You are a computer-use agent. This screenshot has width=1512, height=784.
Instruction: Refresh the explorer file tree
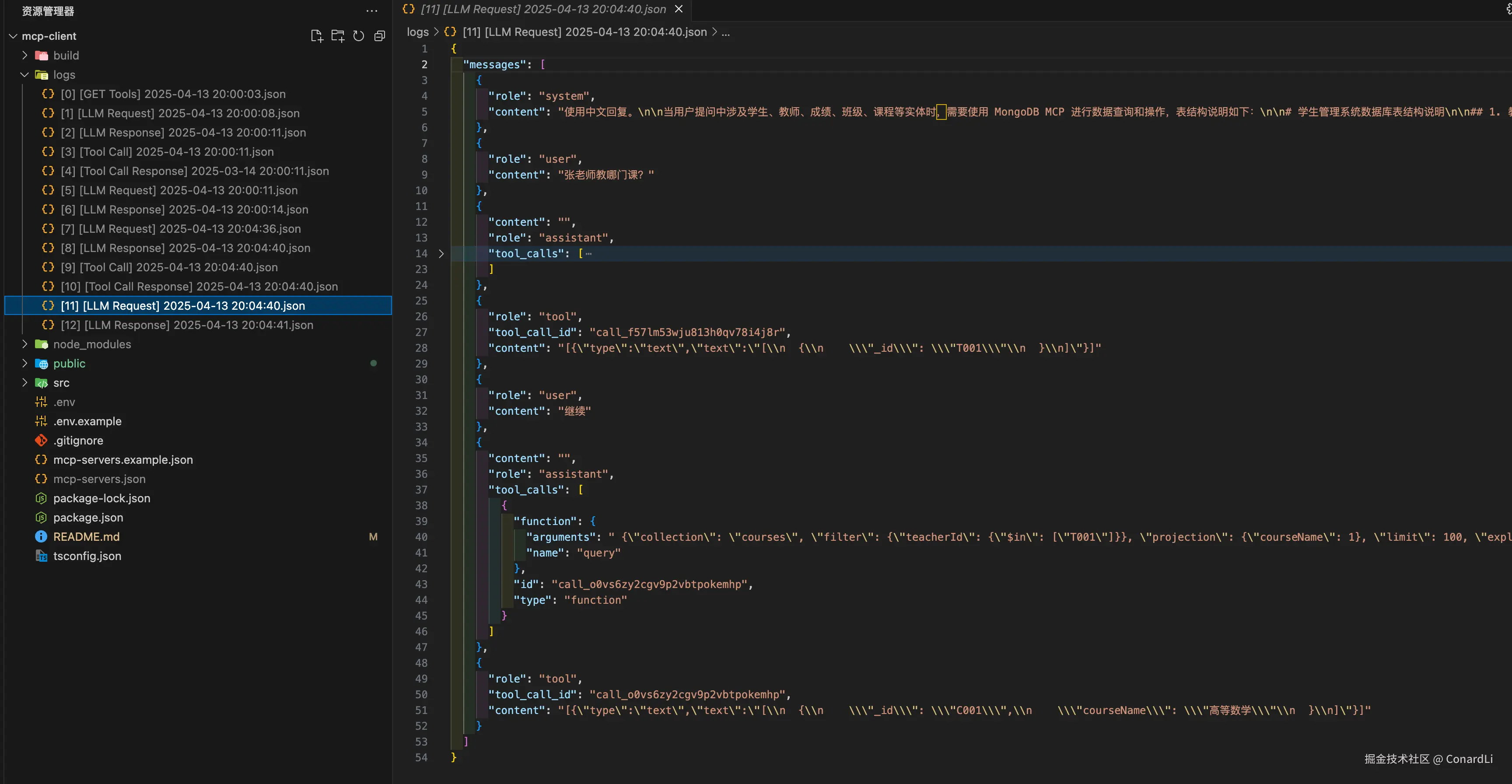point(359,36)
